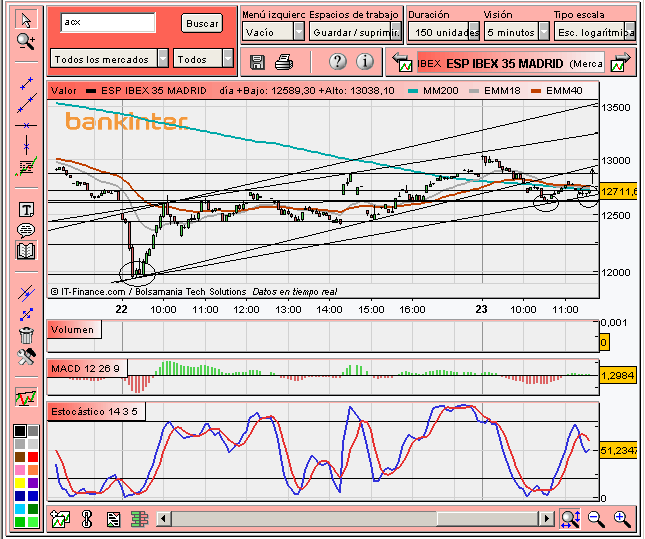645x539 pixels.
Task: Open Guardar / suprimir dropdown
Action: tap(355, 32)
